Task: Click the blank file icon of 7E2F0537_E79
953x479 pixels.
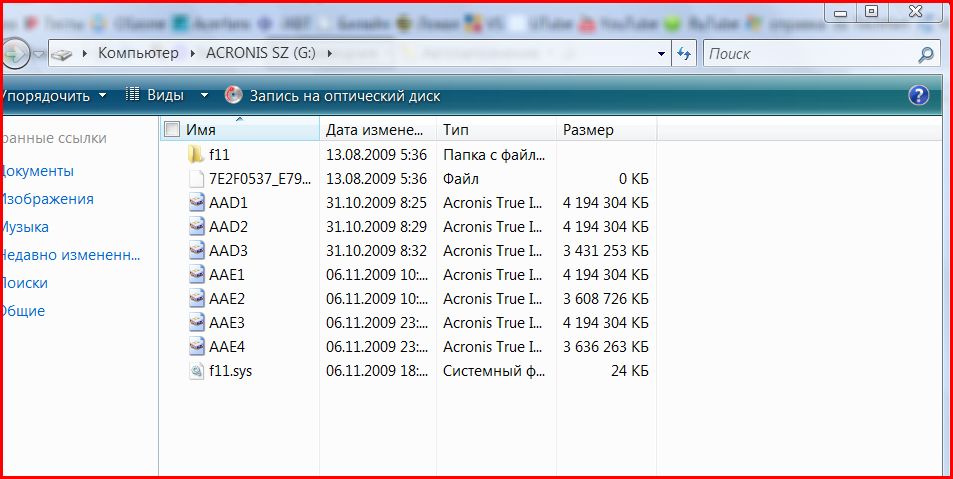Action: pos(196,179)
